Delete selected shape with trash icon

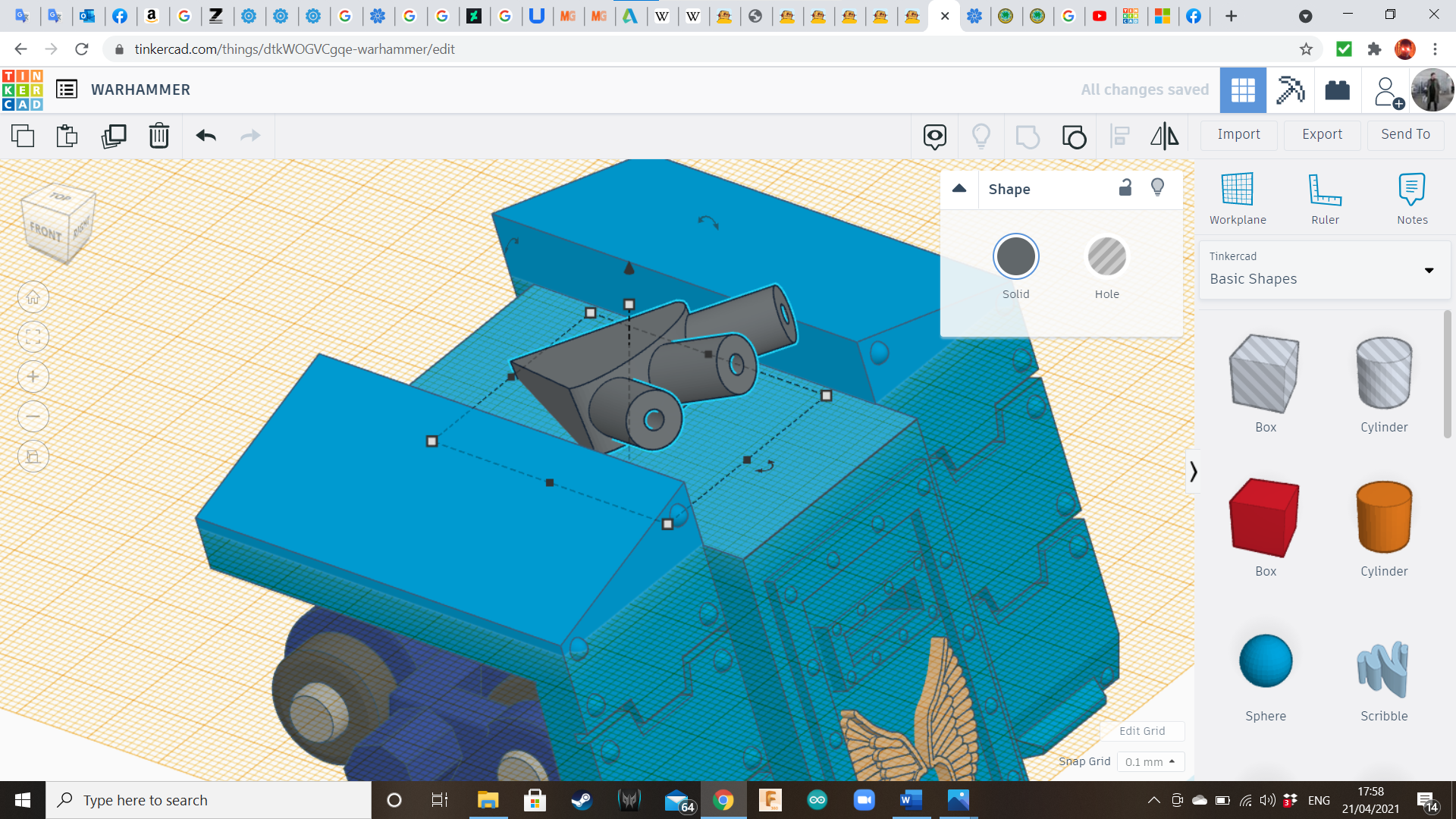pos(159,136)
